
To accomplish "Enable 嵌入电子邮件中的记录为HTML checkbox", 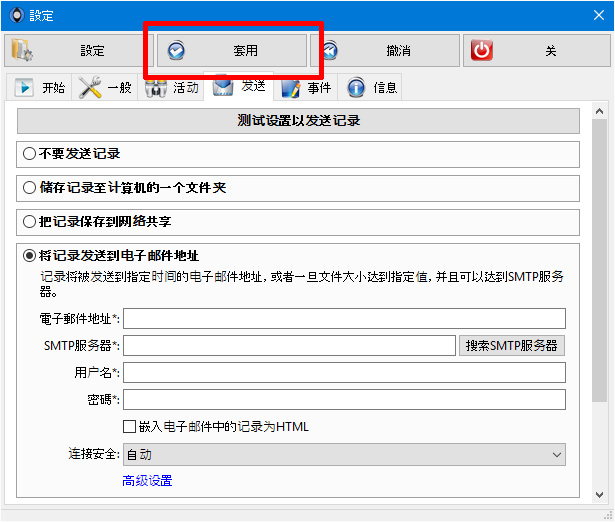I will 129,426.
